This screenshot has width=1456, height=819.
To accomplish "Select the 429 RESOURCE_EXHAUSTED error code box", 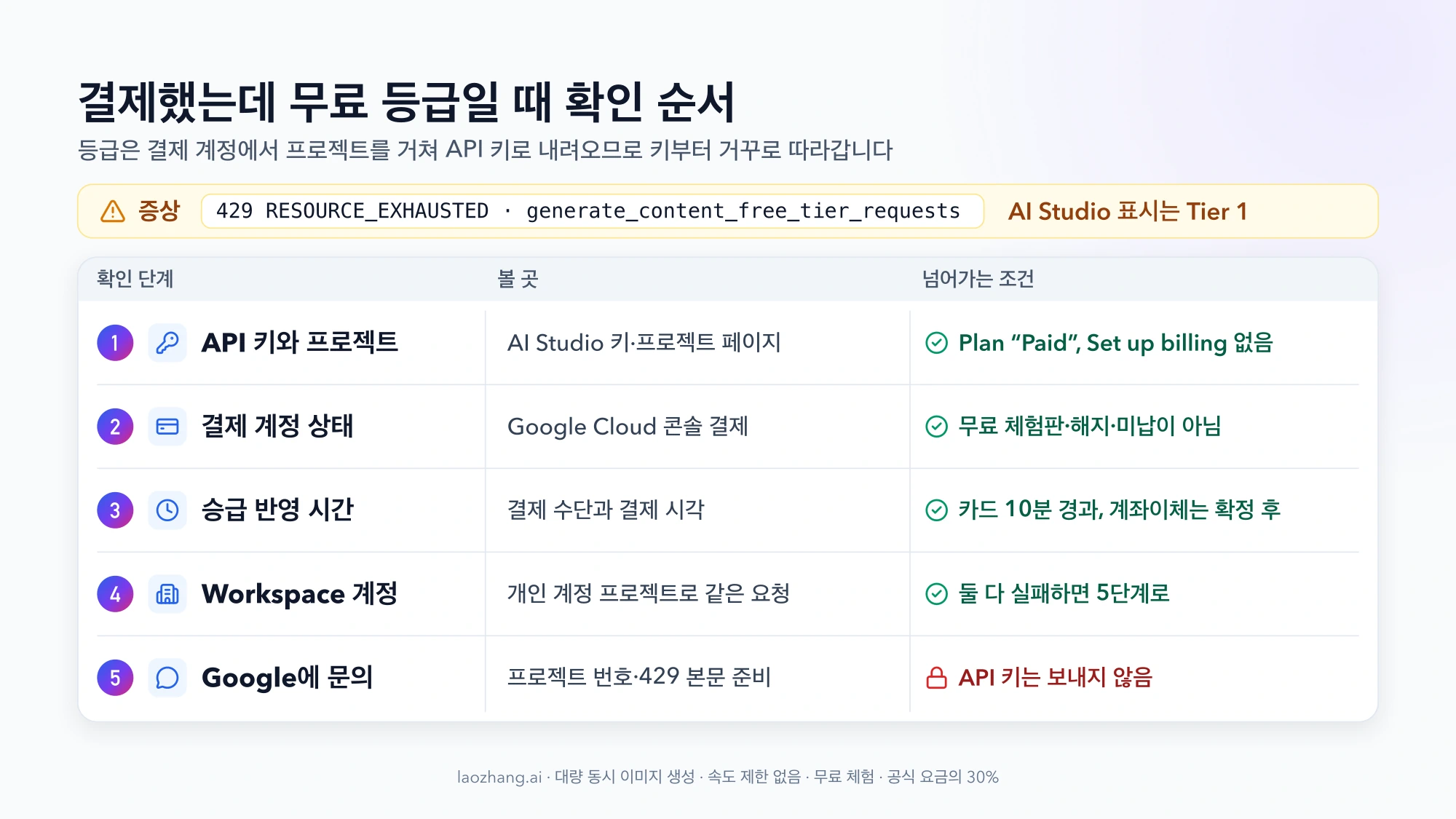I will 593,211.
